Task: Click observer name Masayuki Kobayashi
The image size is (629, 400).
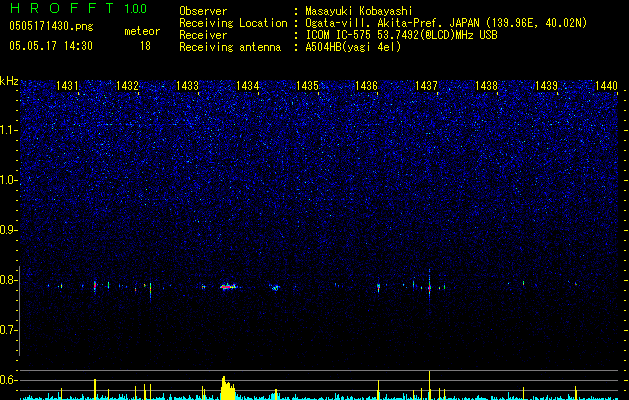Action: 359,11
